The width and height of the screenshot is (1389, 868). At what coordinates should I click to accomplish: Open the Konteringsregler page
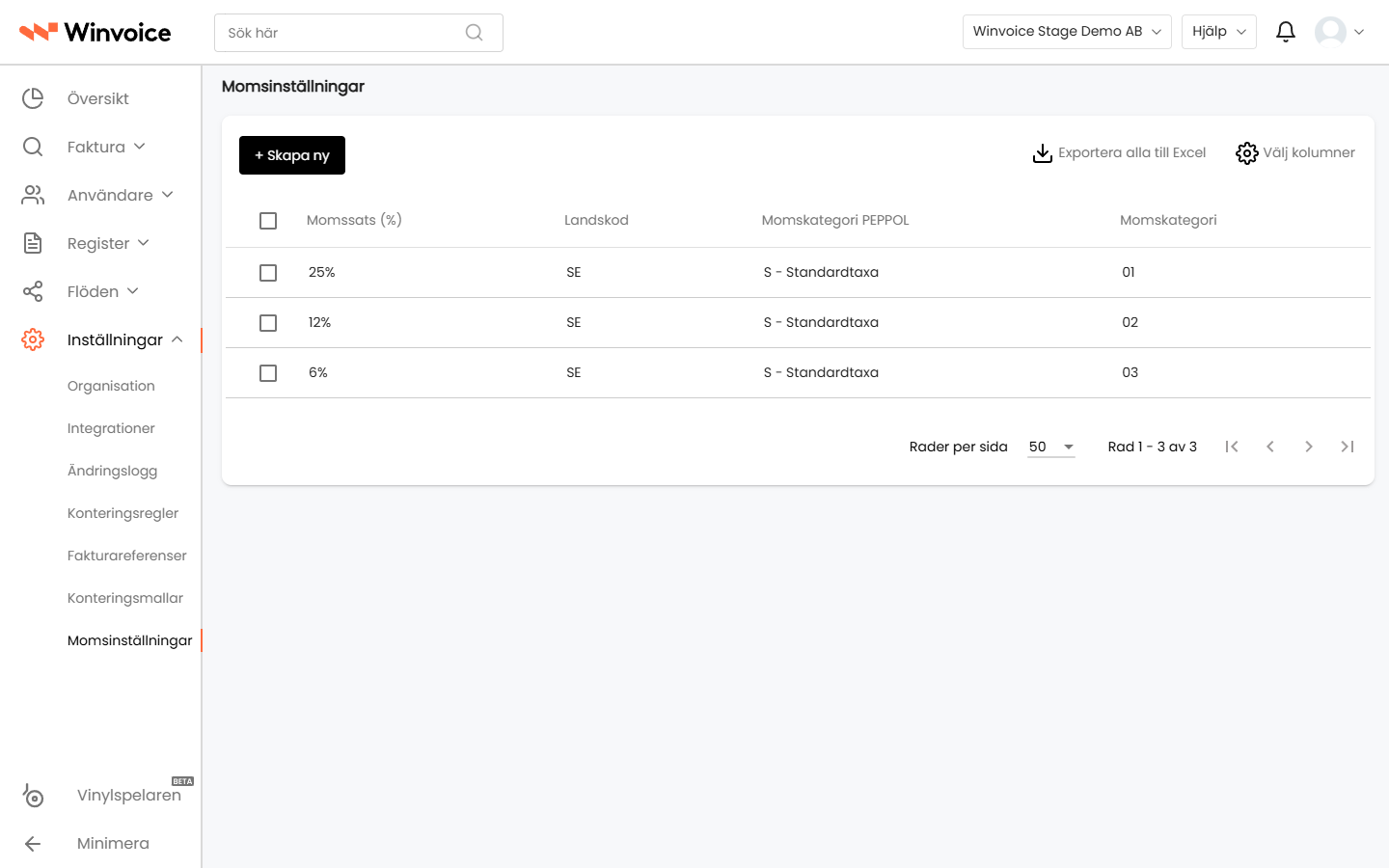click(x=123, y=513)
